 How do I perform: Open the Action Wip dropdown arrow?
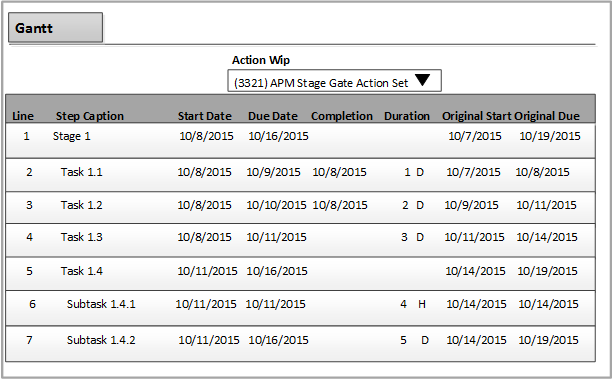click(x=423, y=80)
